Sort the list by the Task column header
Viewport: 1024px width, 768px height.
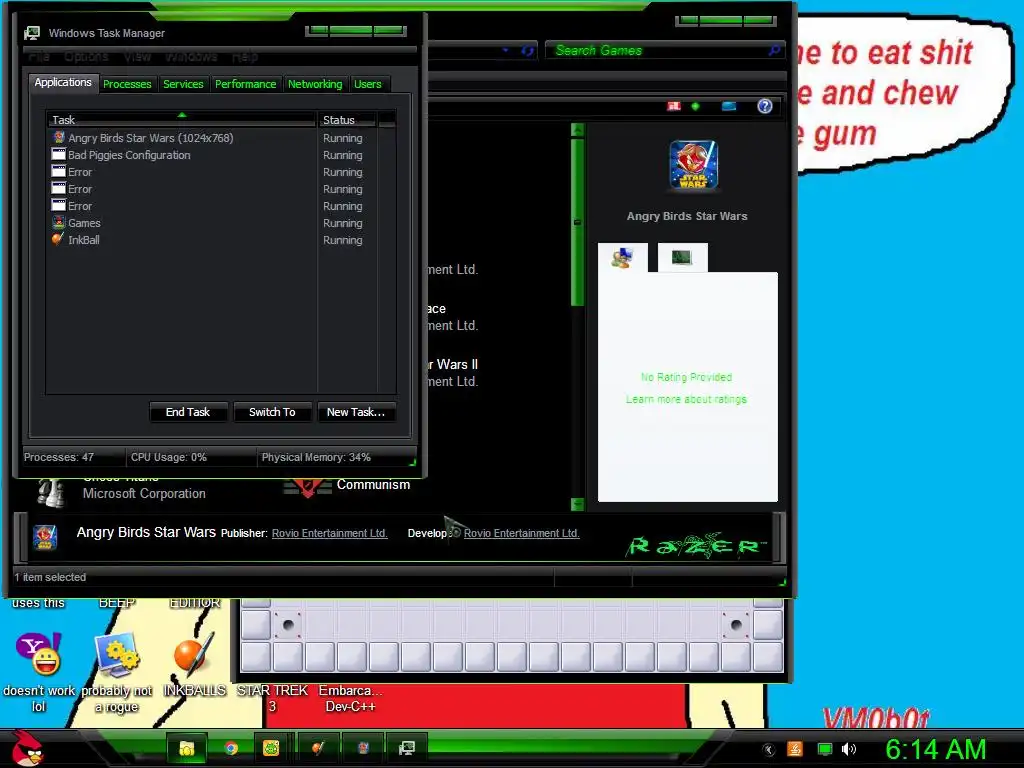pos(181,120)
